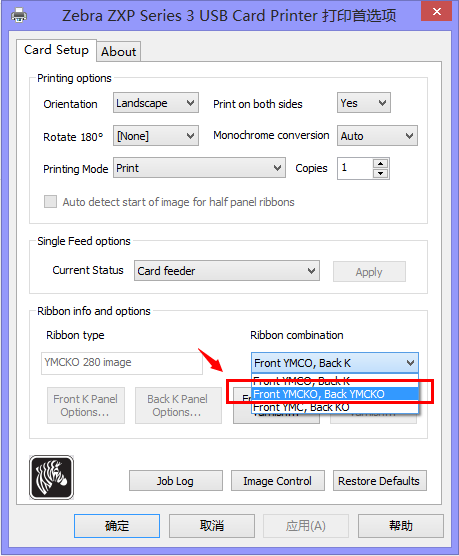Image resolution: width=459 pixels, height=556 pixels.
Task: Increase copies with the up spinner arrow
Action: 381,163
